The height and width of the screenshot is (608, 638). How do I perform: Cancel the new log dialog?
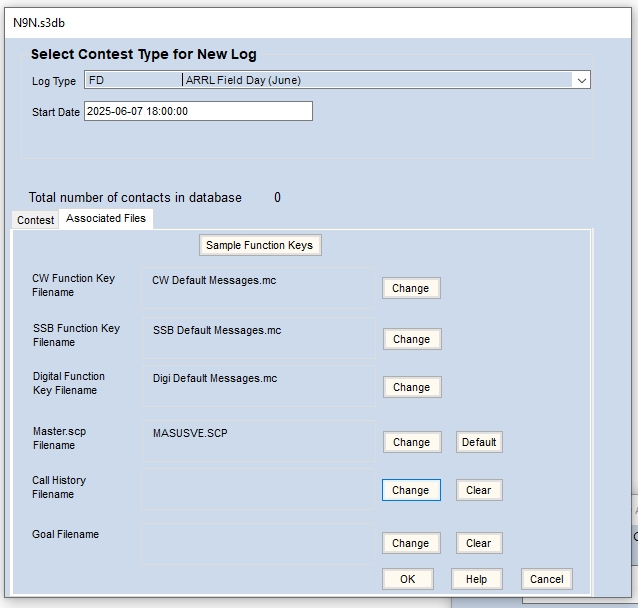point(546,579)
